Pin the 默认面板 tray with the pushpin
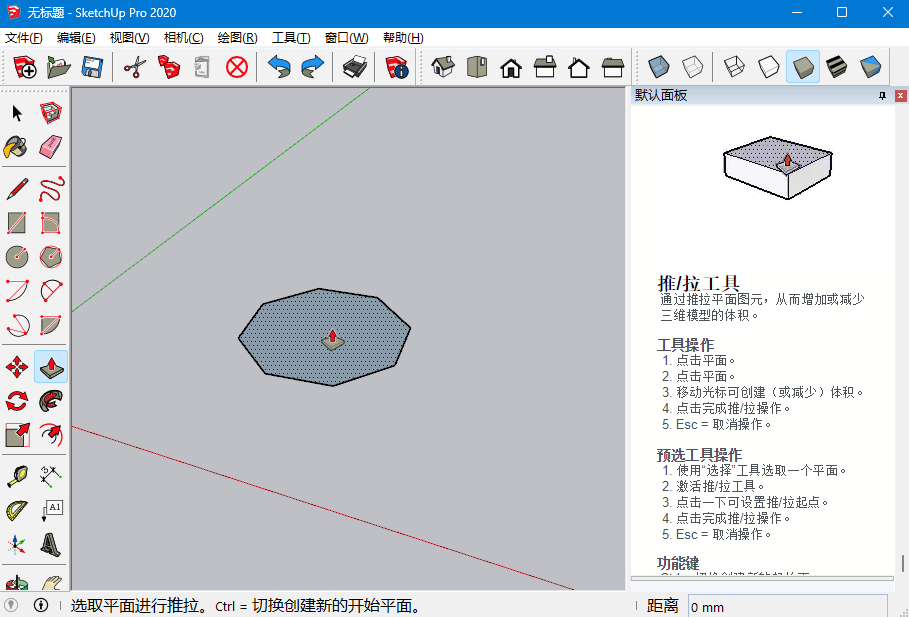The width and height of the screenshot is (909, 617). click(x=882, y=96)
